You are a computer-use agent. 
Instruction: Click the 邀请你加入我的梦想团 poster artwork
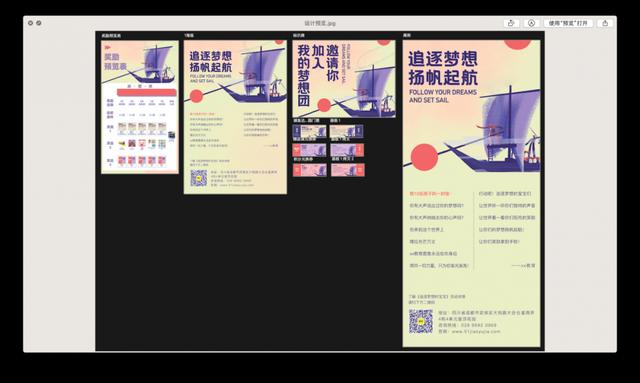[344, 79]
